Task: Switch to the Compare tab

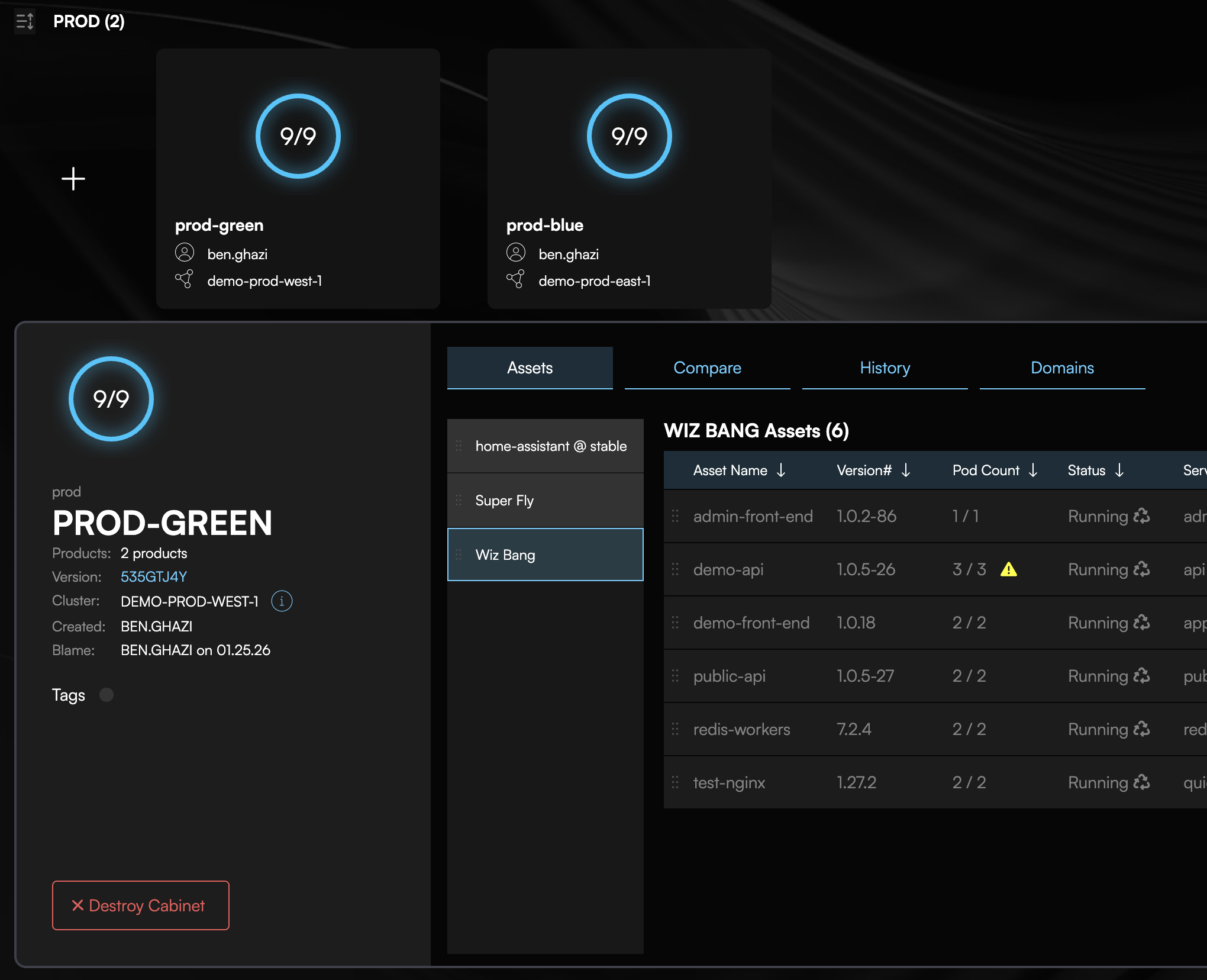Action: point(707,368)
